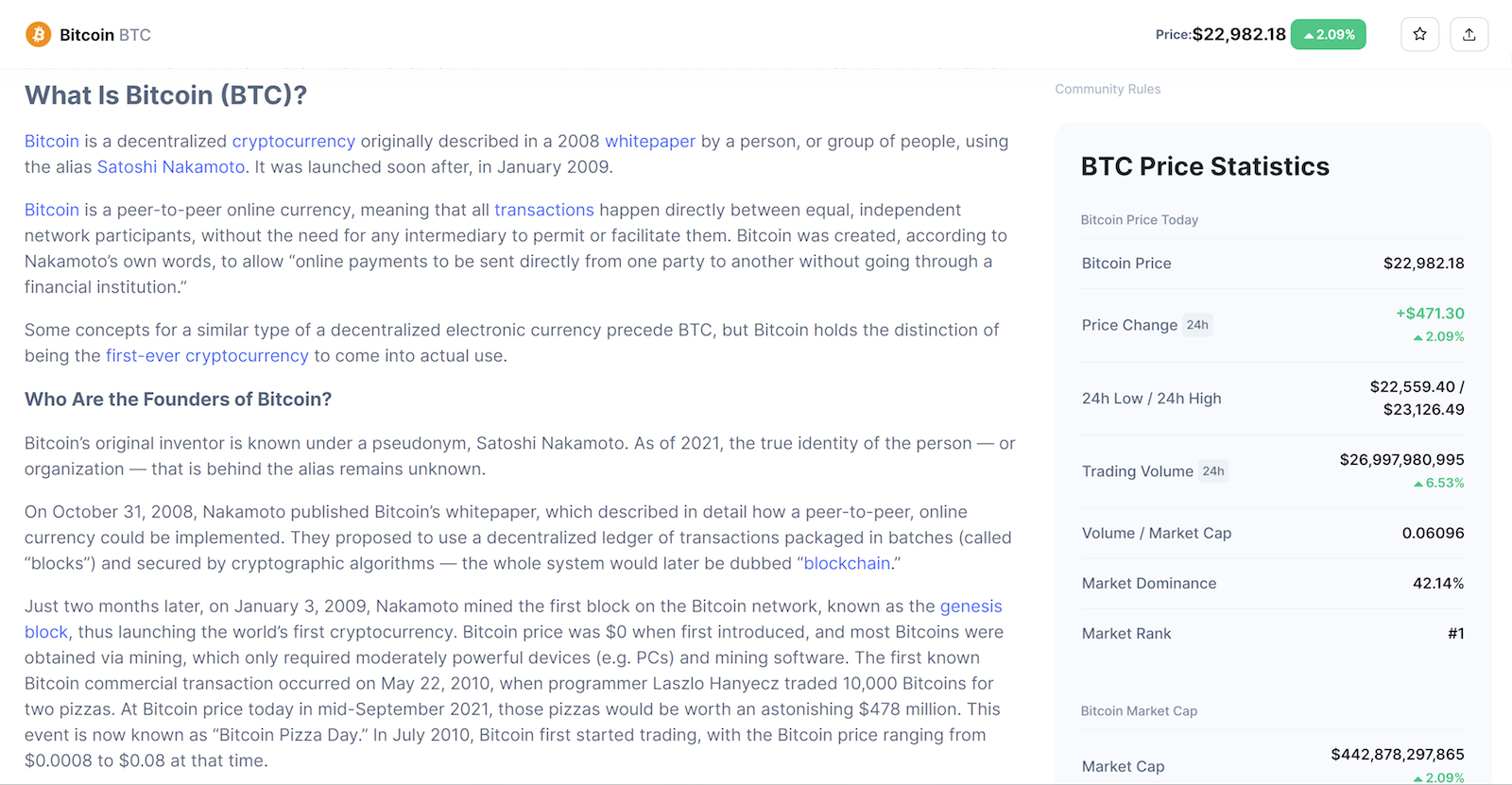Click the Market Rank #1 value
1512x785 pixels.
[x=1455, y=634]
